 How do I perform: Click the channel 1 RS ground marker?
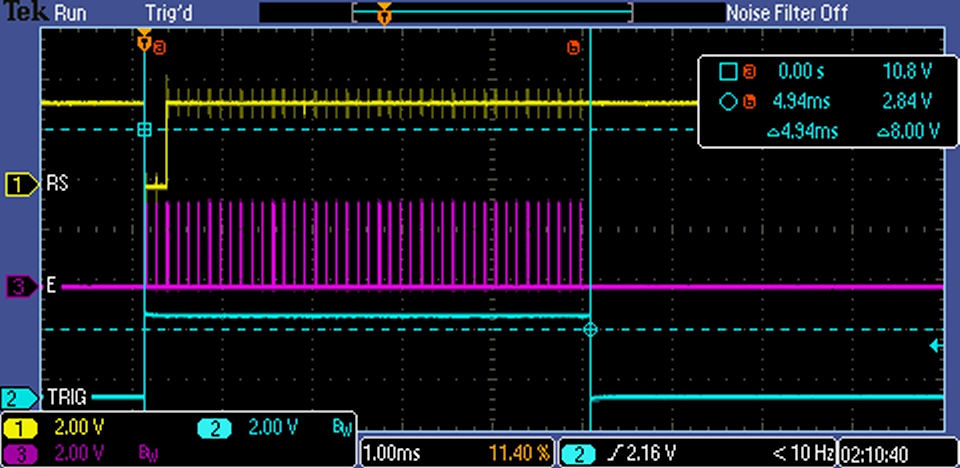click(x=19, y=184)
